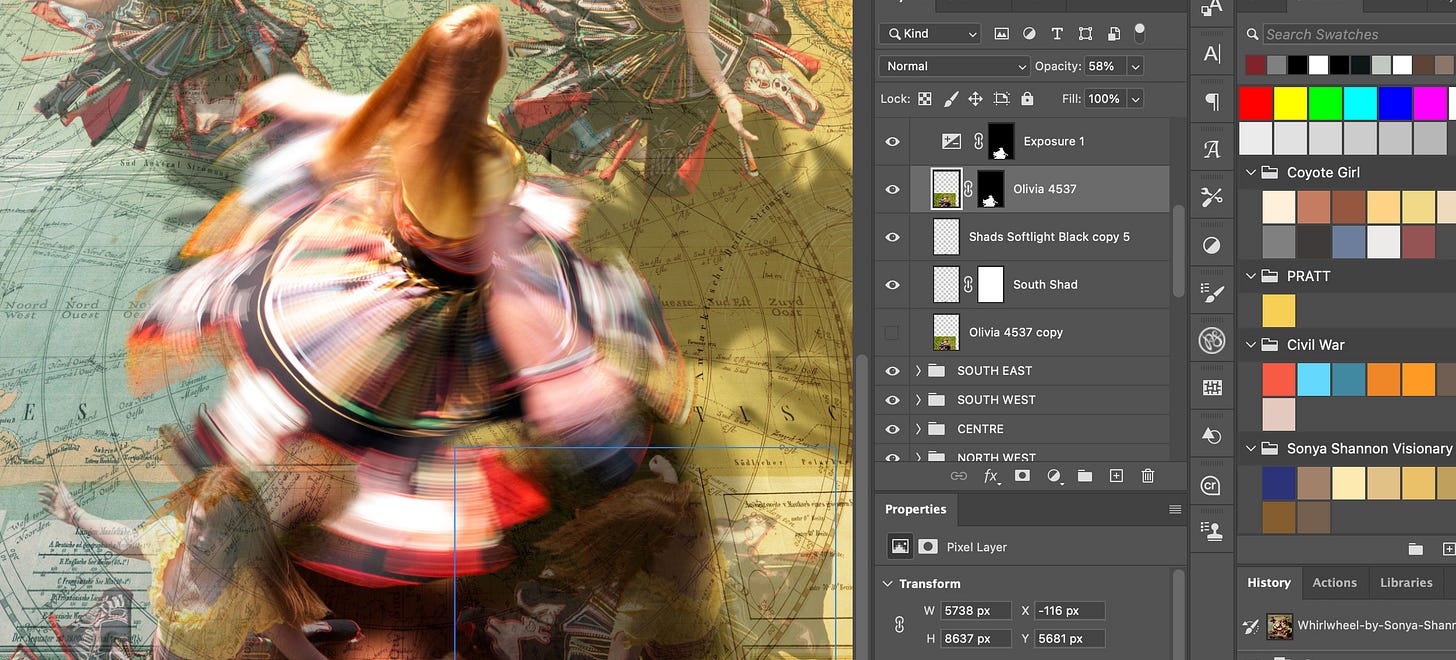Screen dimensions: 1456x660
Task: Open the Fill slider dropdown arrow
Action: point(1134,99)
